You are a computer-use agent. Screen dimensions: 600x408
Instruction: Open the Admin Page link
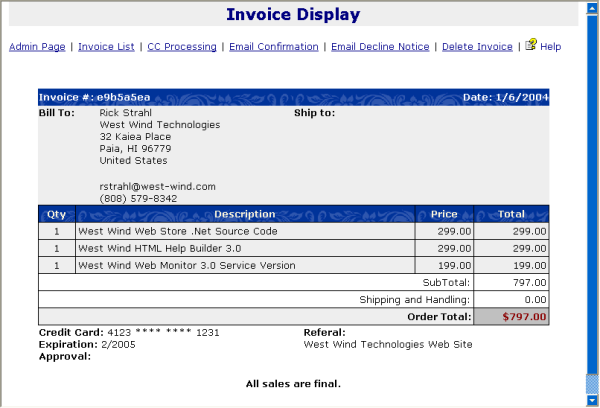[37, 47]
